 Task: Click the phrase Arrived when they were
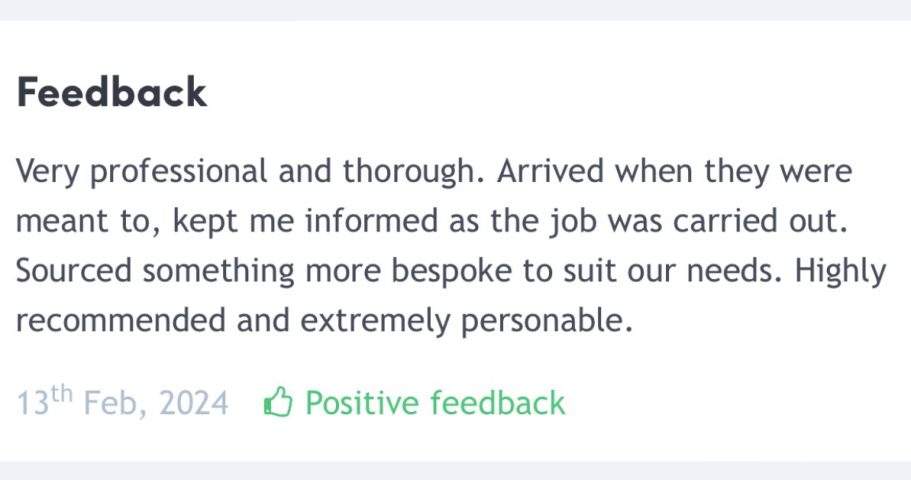[674, 171]
